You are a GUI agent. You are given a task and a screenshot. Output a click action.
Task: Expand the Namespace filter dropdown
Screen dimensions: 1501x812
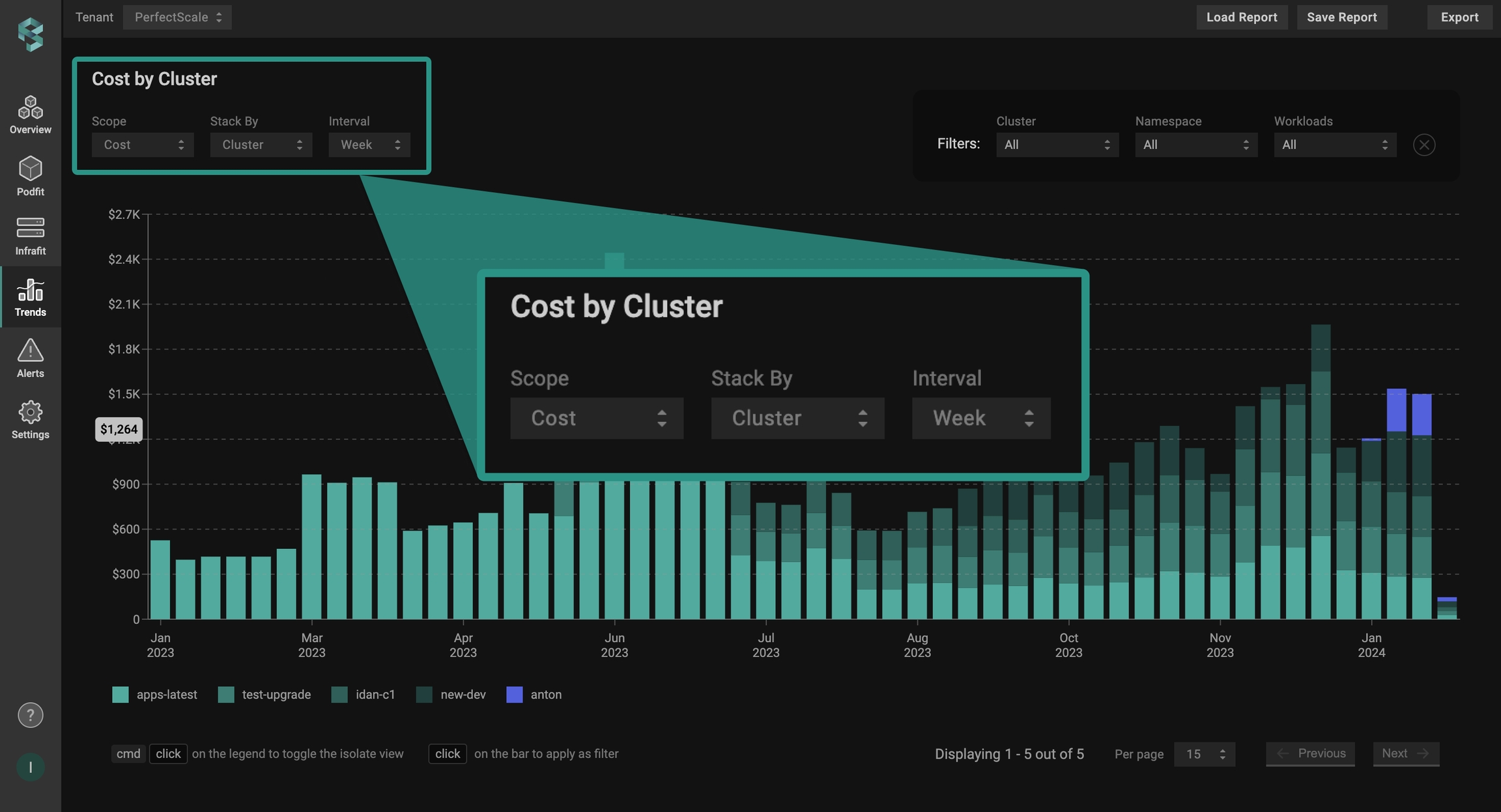(1195, 145)
